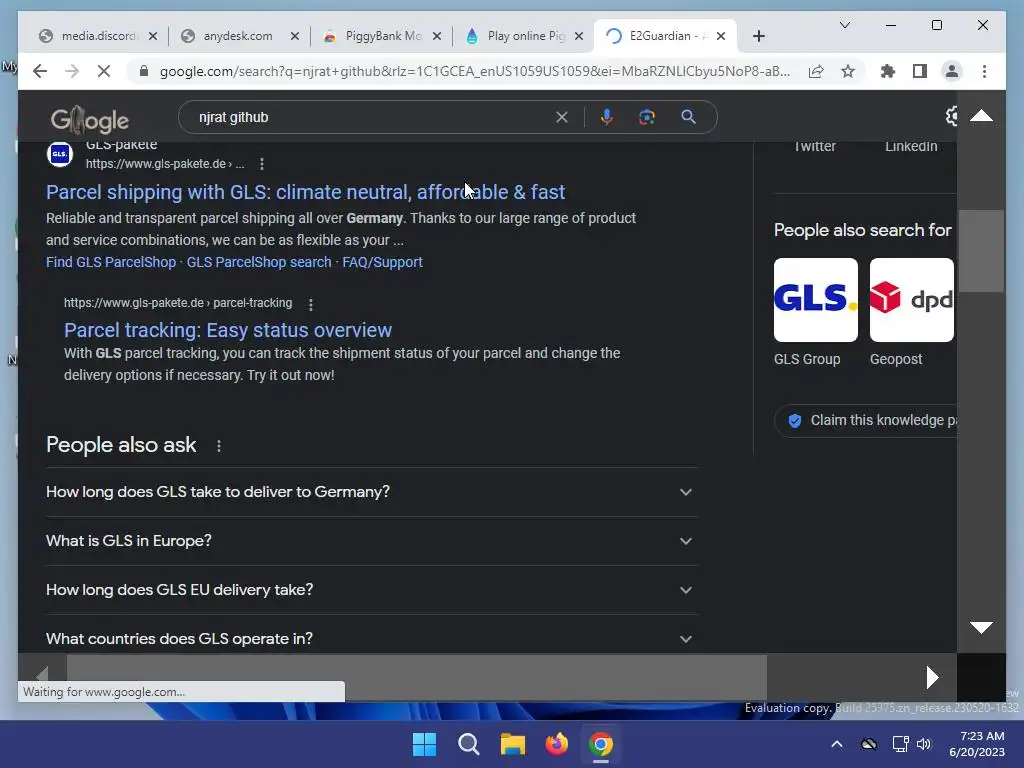Clear the search box text
This screenshot has width=1024, height=768.
(562, 118)
